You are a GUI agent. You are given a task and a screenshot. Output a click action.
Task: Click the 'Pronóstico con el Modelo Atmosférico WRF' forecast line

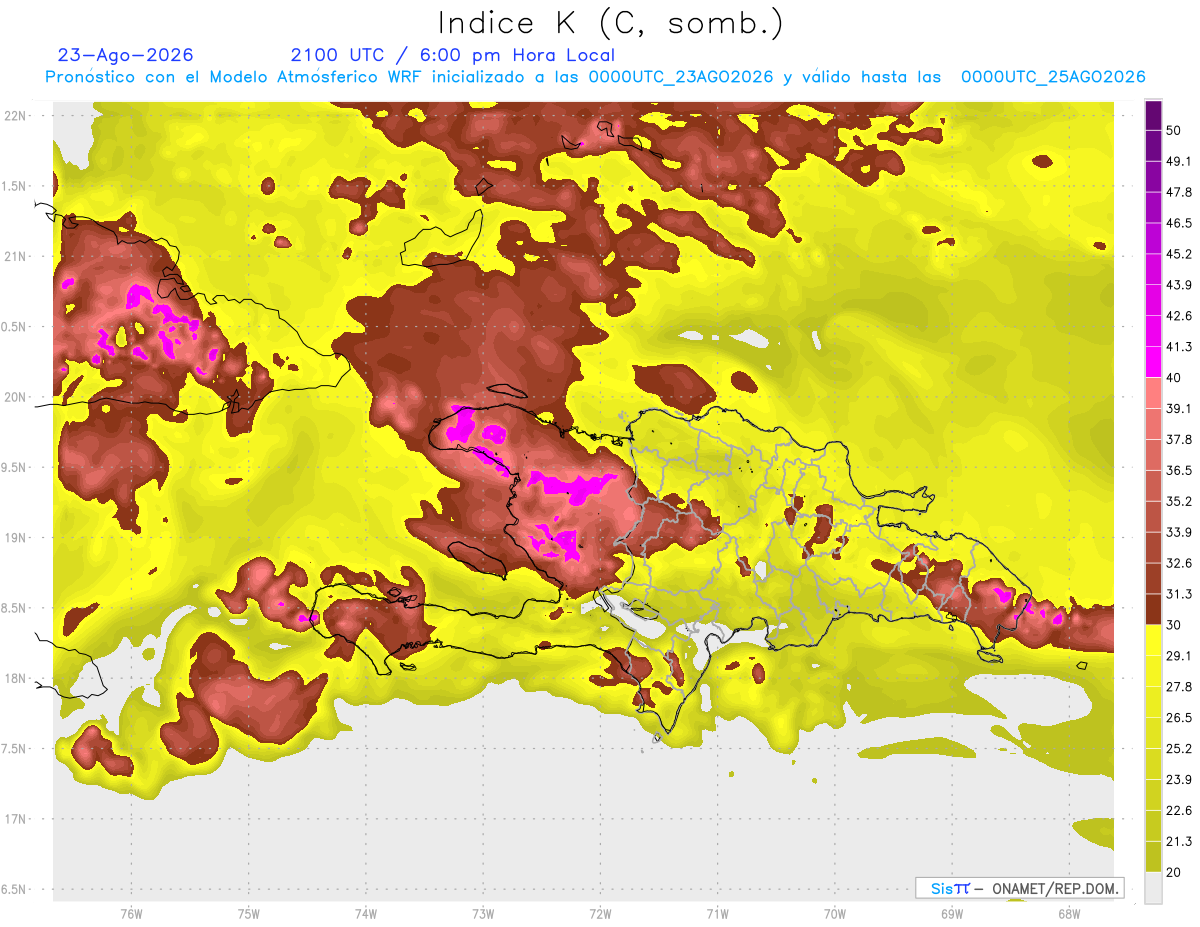(595, 77)
